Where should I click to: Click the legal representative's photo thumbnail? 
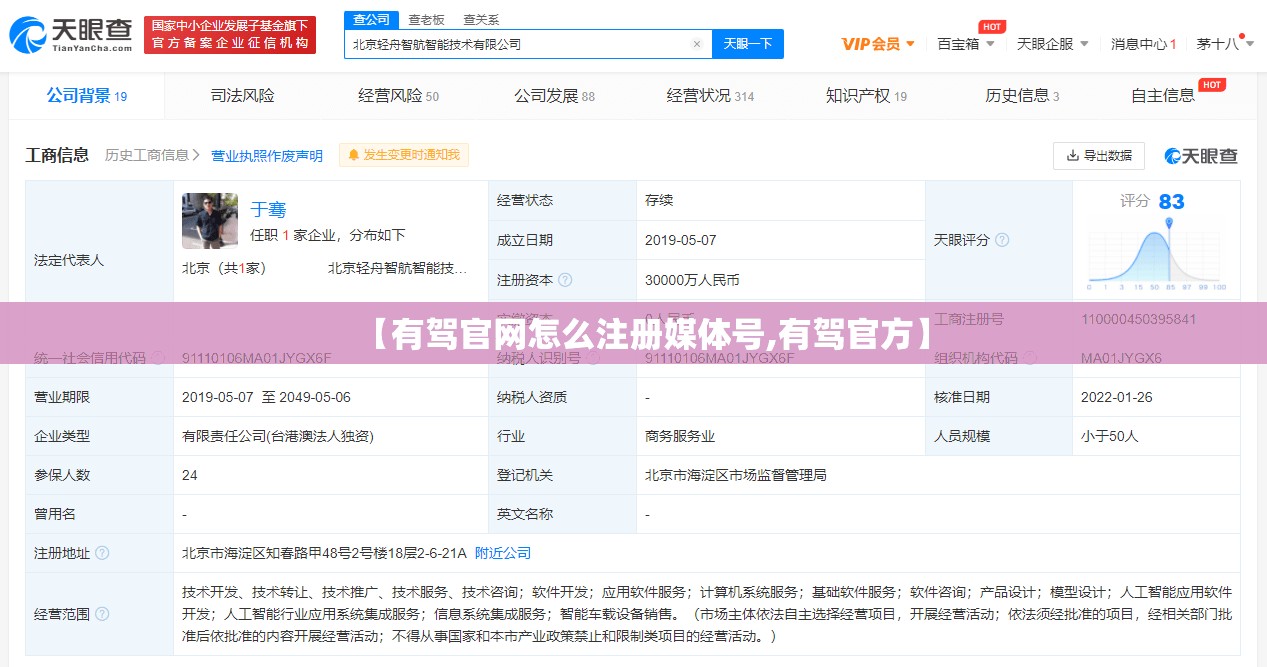pos(210,221)
